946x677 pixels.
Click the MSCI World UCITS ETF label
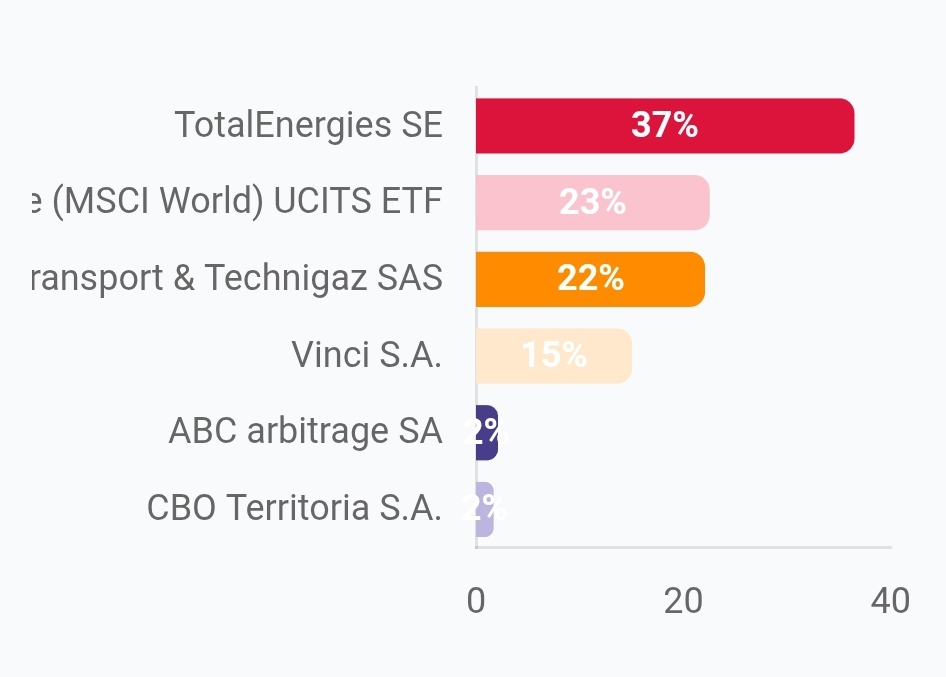[x=236, y=202]
